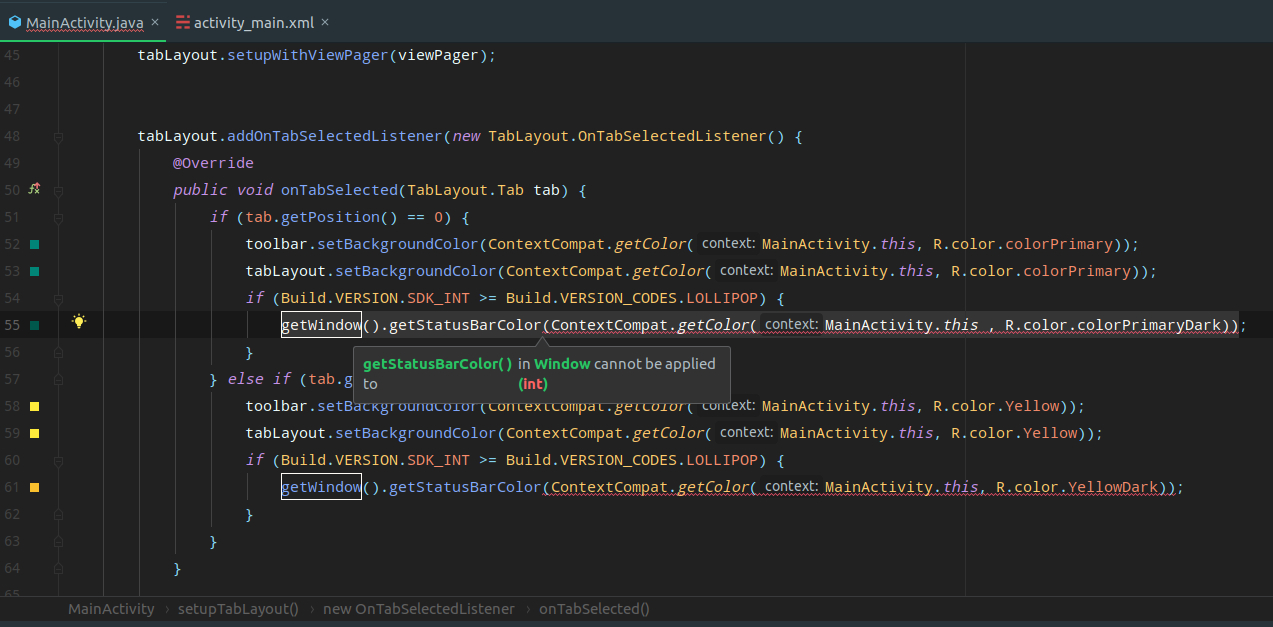The image size is (1273, 627).
Task: Click getStatusBarColor() in the error tooltip
Action: 438,364
